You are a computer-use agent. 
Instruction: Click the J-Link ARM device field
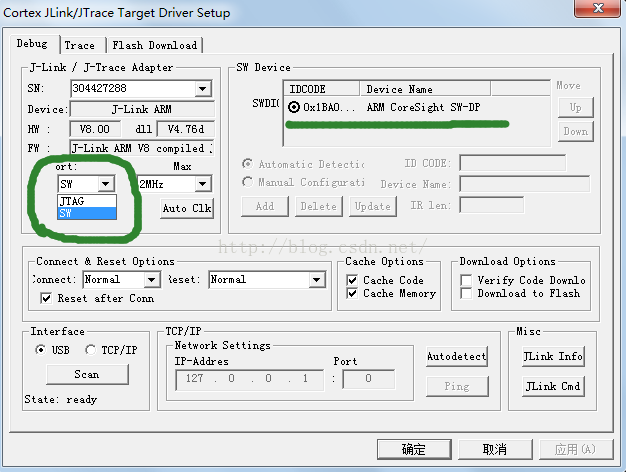(x=142, y=109)
